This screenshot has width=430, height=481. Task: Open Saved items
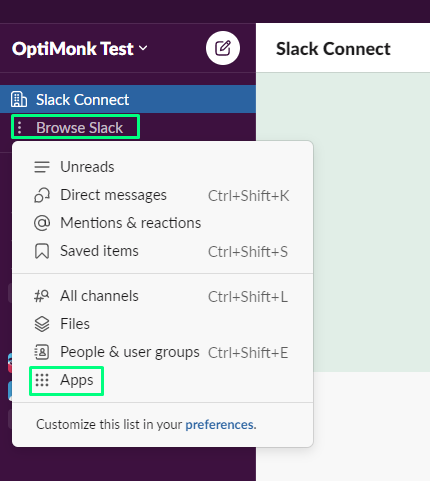163,251
